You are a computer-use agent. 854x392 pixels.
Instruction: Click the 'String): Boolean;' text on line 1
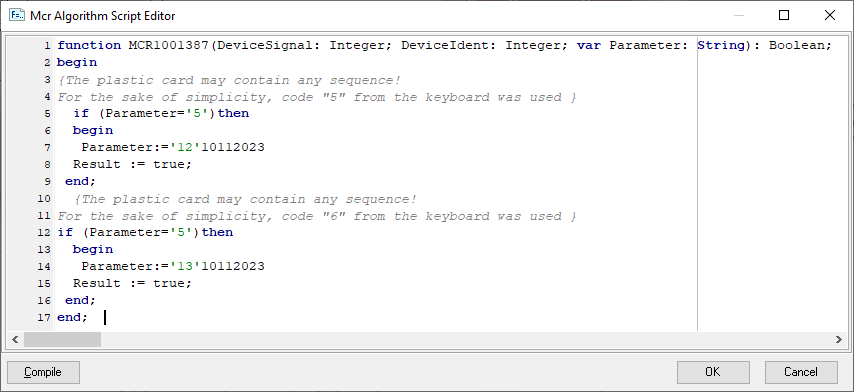click(x=764, y=45)
